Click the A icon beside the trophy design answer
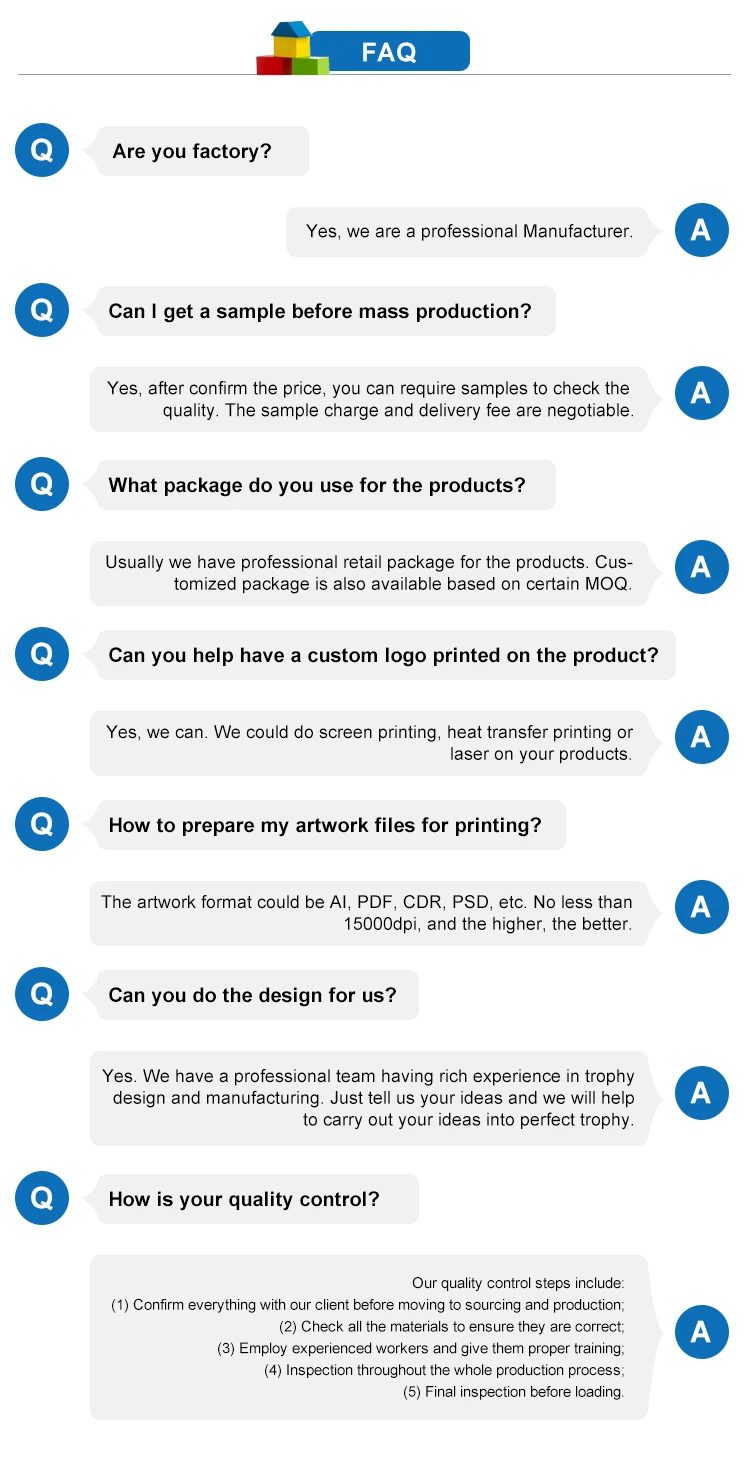This screenshot has height=1467, width=750. [701, 1092]
